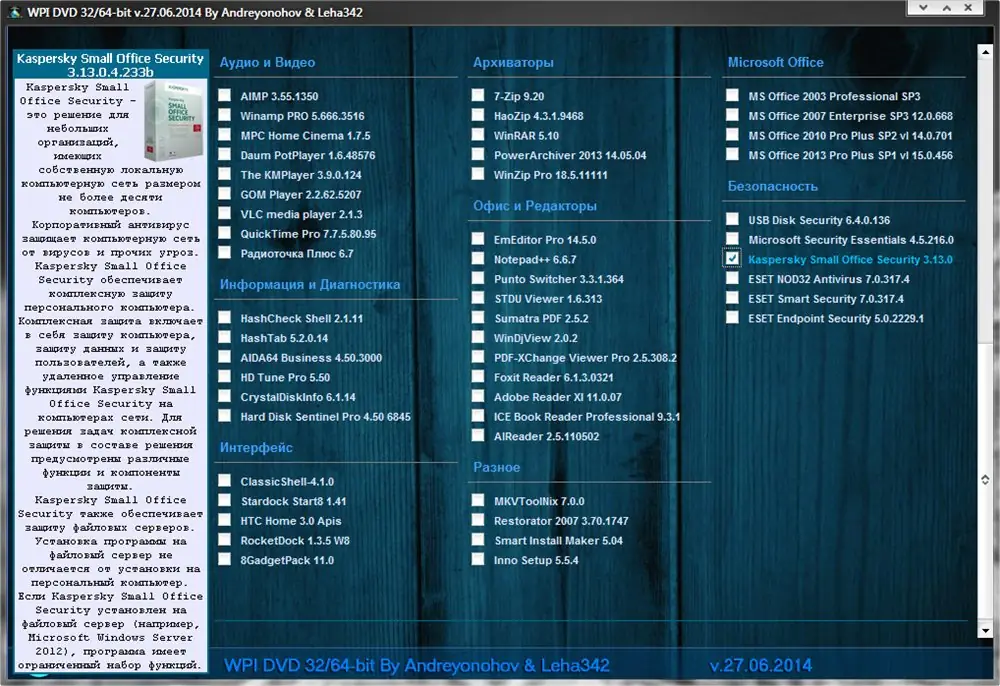Viewport: 1000px width, 686px height.
Task: Check PowerArchiver 2013 14.05.04 box
Action: click(478, 155)
